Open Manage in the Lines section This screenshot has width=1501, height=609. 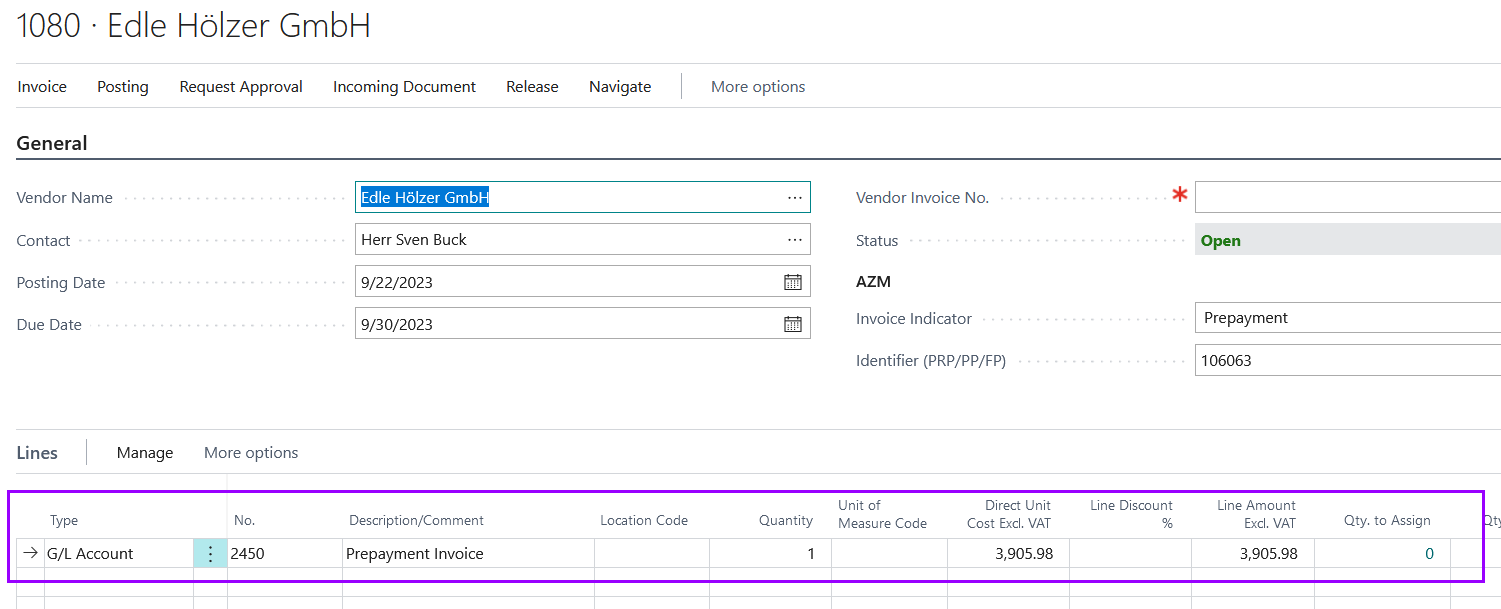click(x=145, y=453)
